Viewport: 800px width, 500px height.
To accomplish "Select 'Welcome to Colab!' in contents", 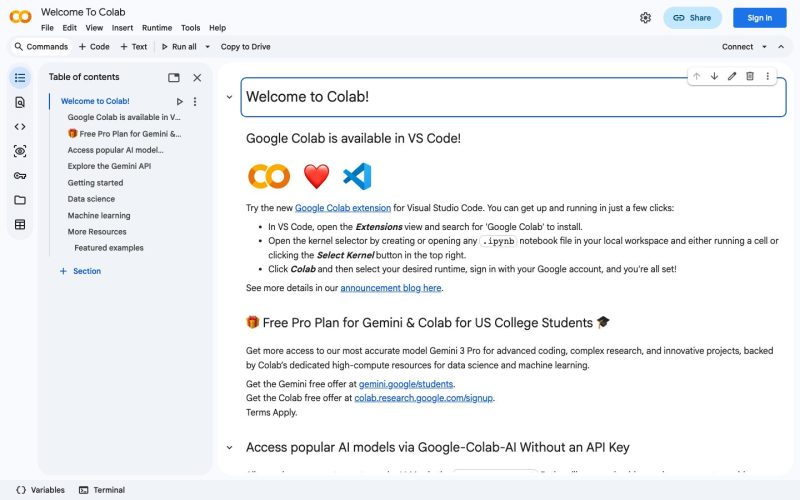I will [x=95, y=101].
